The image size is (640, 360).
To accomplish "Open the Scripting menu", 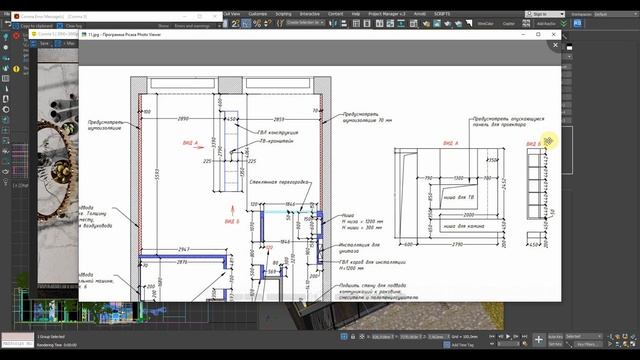I will (x=283, y=14).
